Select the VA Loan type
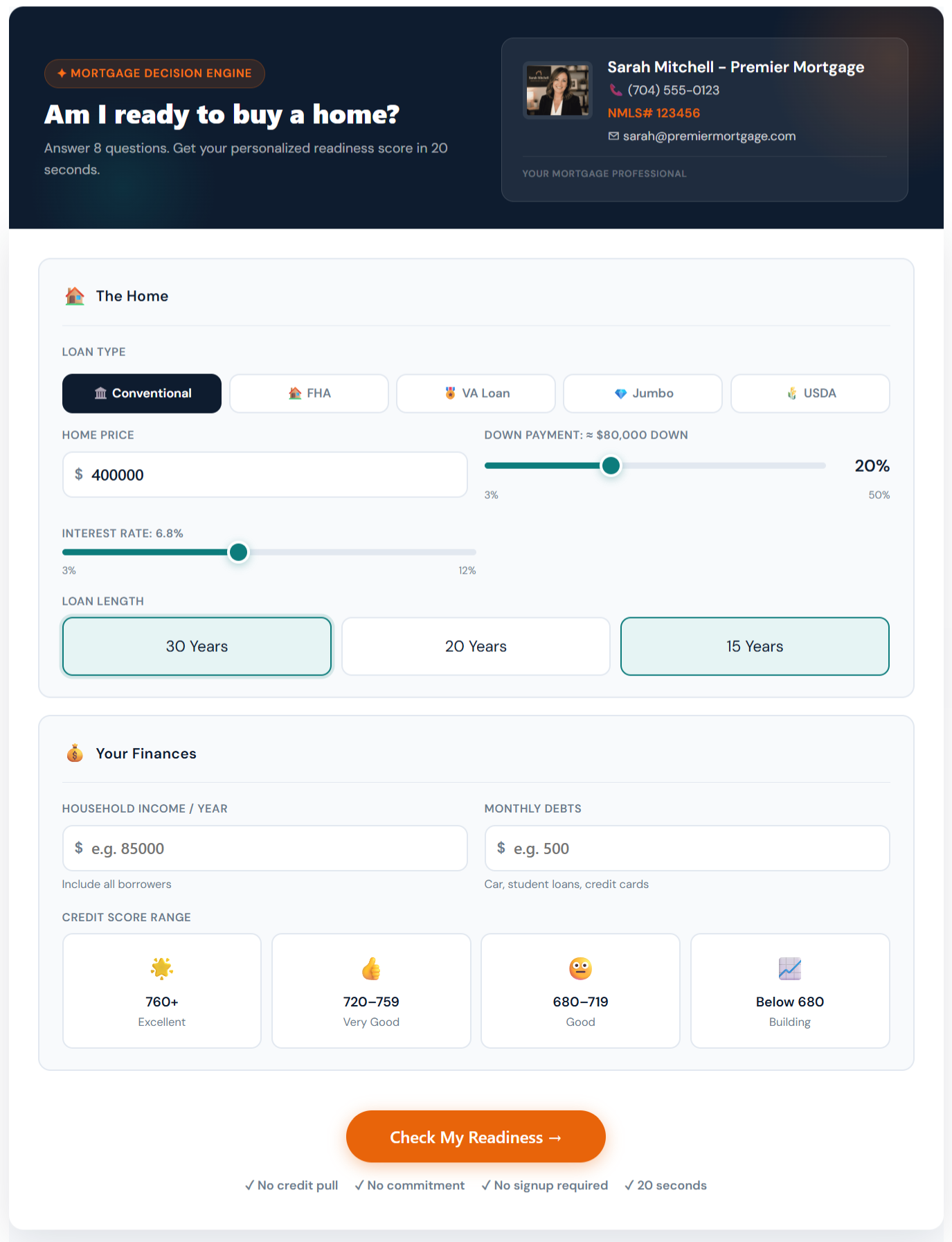 pyautogui.click(x=476, y=393)
